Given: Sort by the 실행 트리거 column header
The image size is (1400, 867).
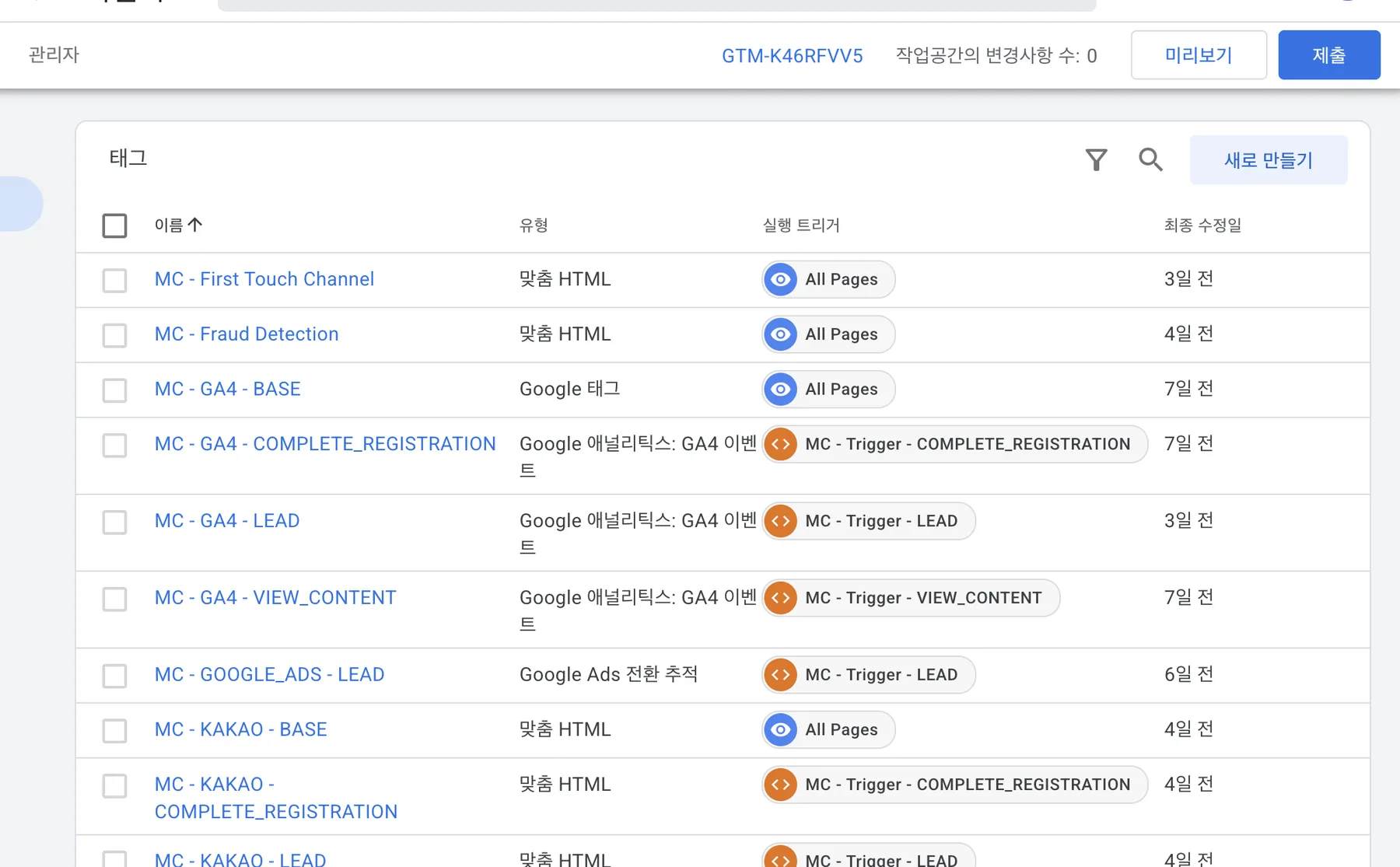Looking at the screenshot, I should (x=801, y=225).
